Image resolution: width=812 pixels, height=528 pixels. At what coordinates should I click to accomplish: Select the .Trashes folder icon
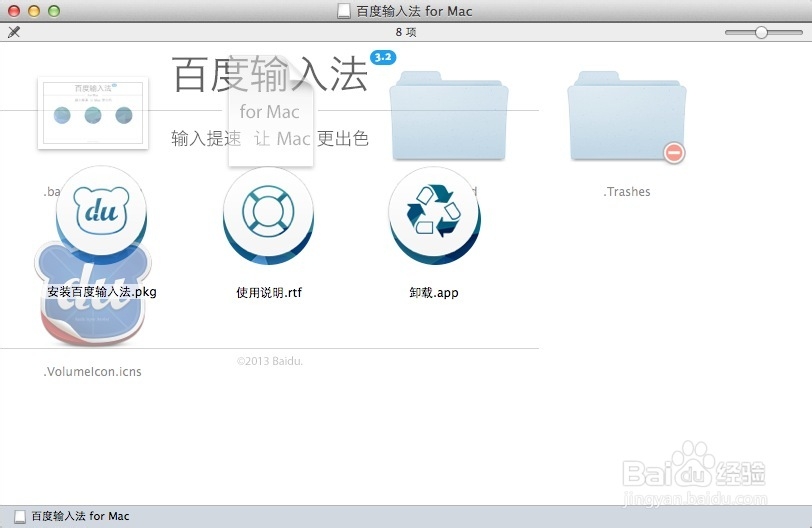tap(627, 116)
